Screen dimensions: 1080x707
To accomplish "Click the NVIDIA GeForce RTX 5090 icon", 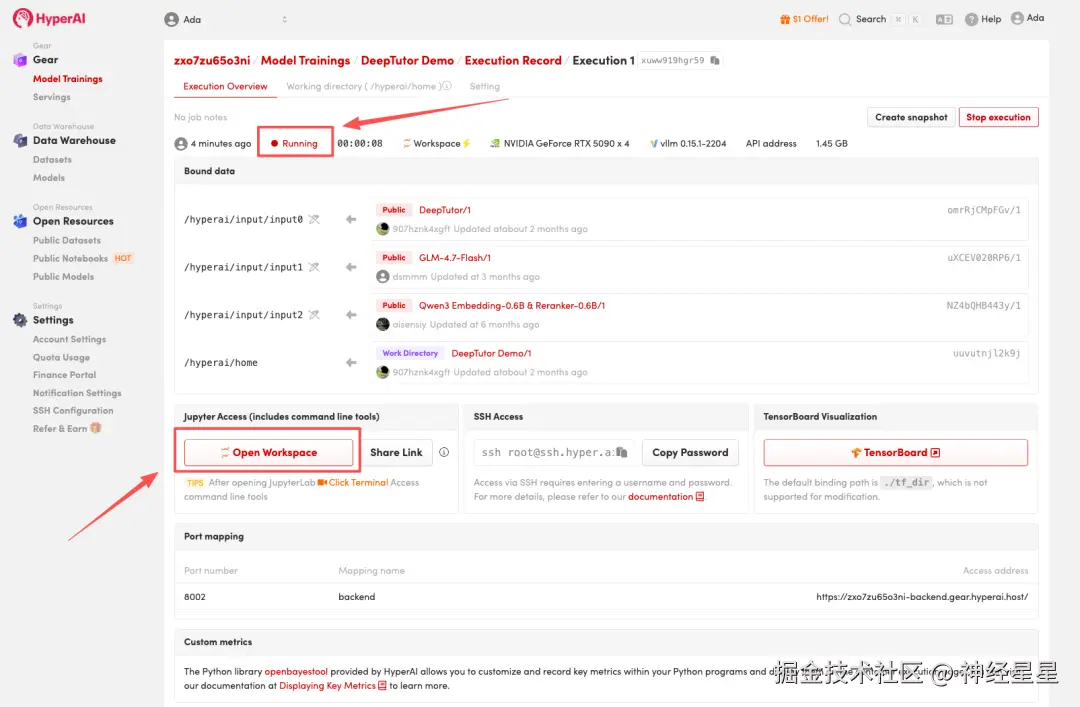I will 495,143.
